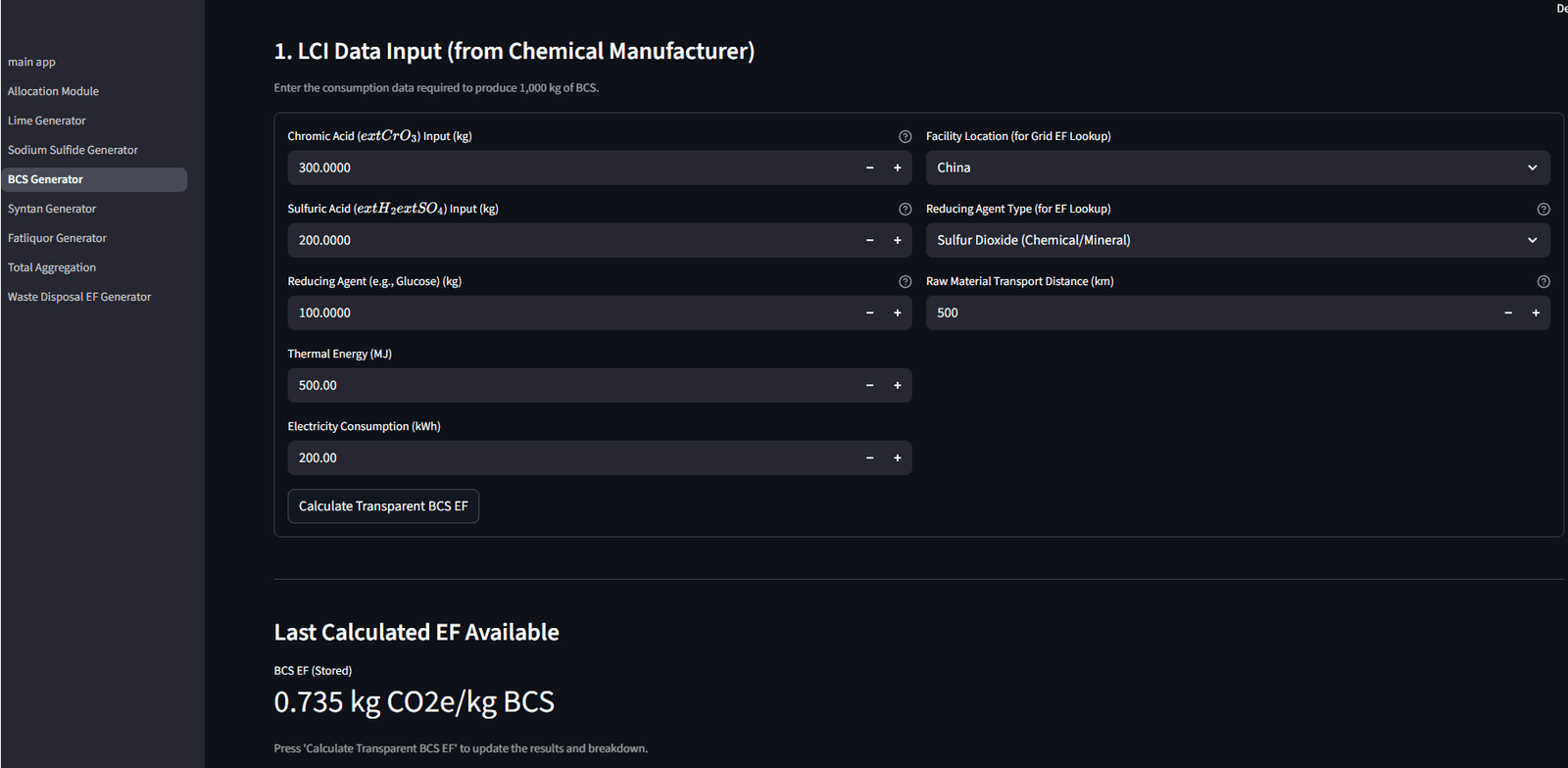Decrease Thermal Energy using the minus icon
The width and height of the screenshot is (1568, 768).
tap(869, 385)
